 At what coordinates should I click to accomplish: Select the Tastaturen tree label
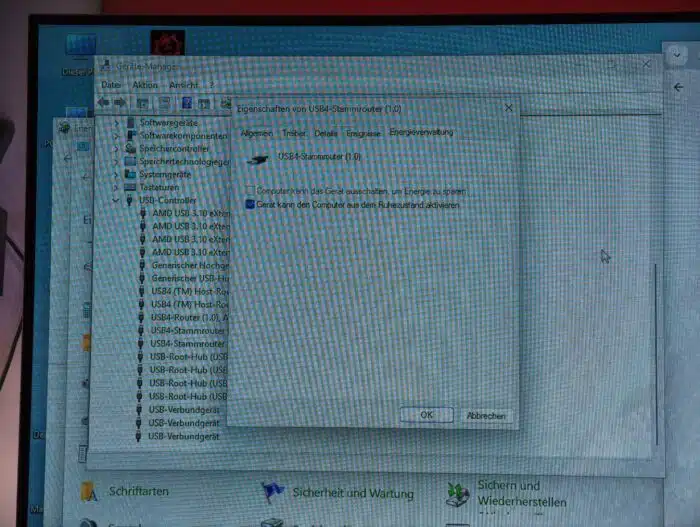(159, 187)
